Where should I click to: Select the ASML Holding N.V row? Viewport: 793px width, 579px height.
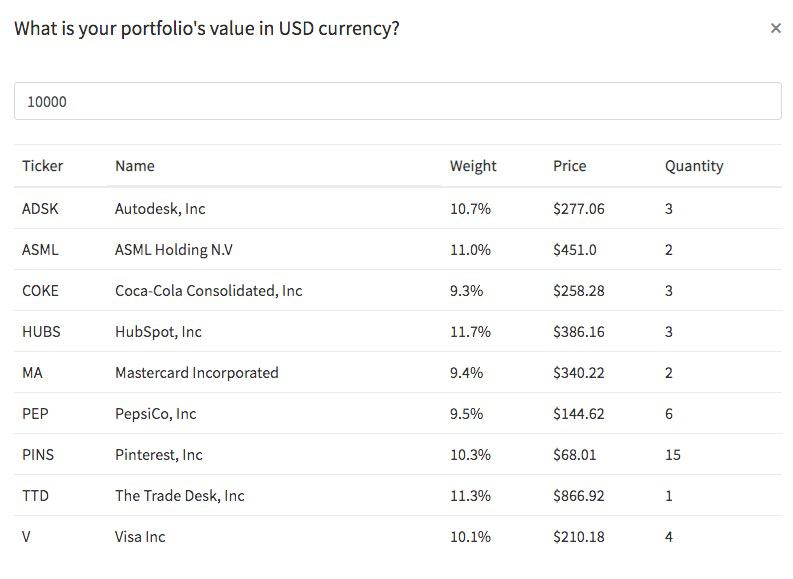(173, 250)
